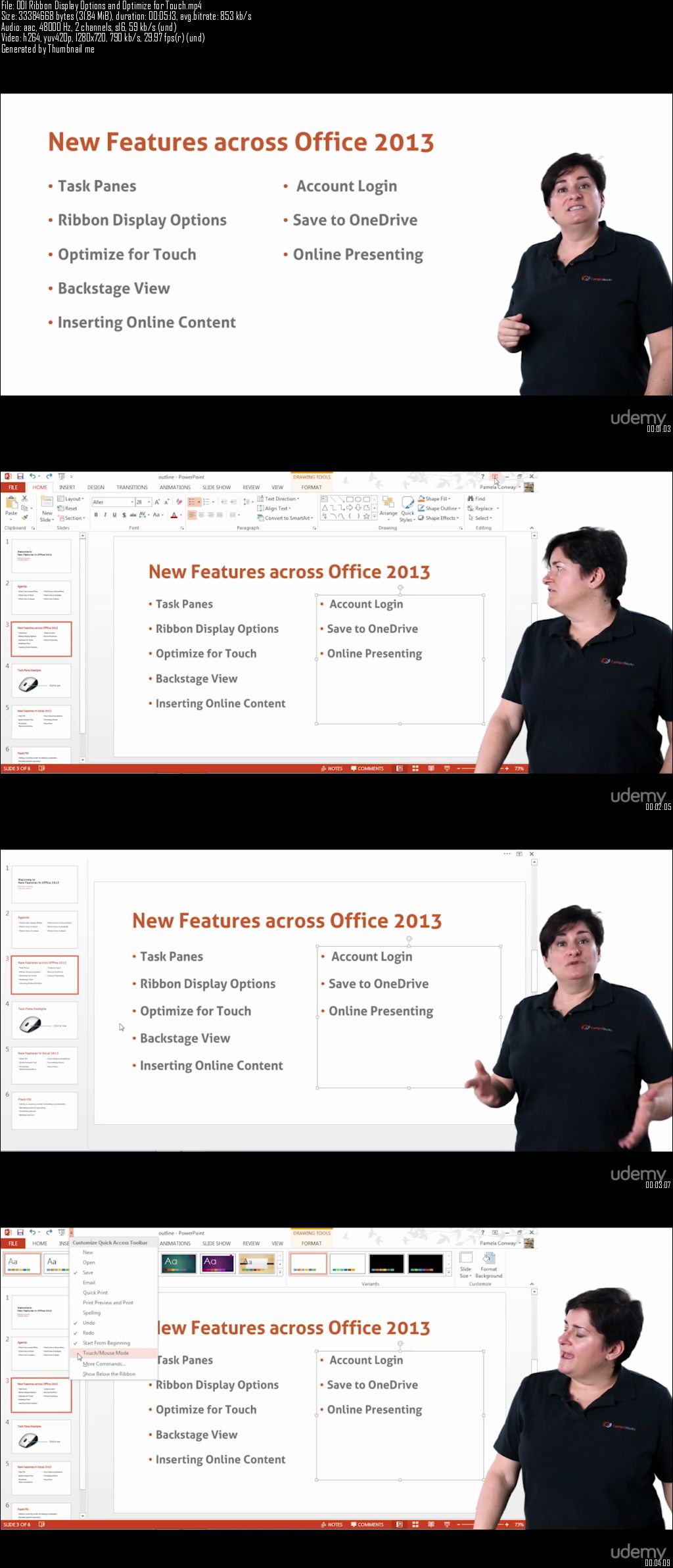Click Notes in the 00:02:05 frame status bar
673x1568 pixels.
pos(332,769)
